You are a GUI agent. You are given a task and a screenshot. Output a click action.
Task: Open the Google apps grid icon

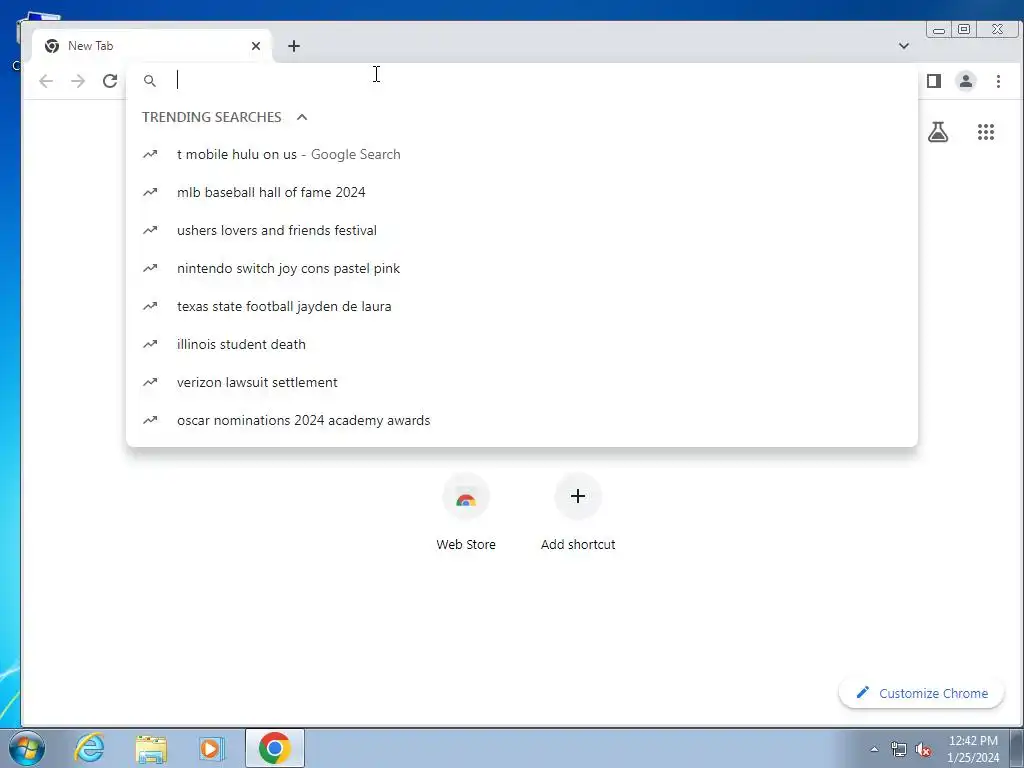pos(985,133)
